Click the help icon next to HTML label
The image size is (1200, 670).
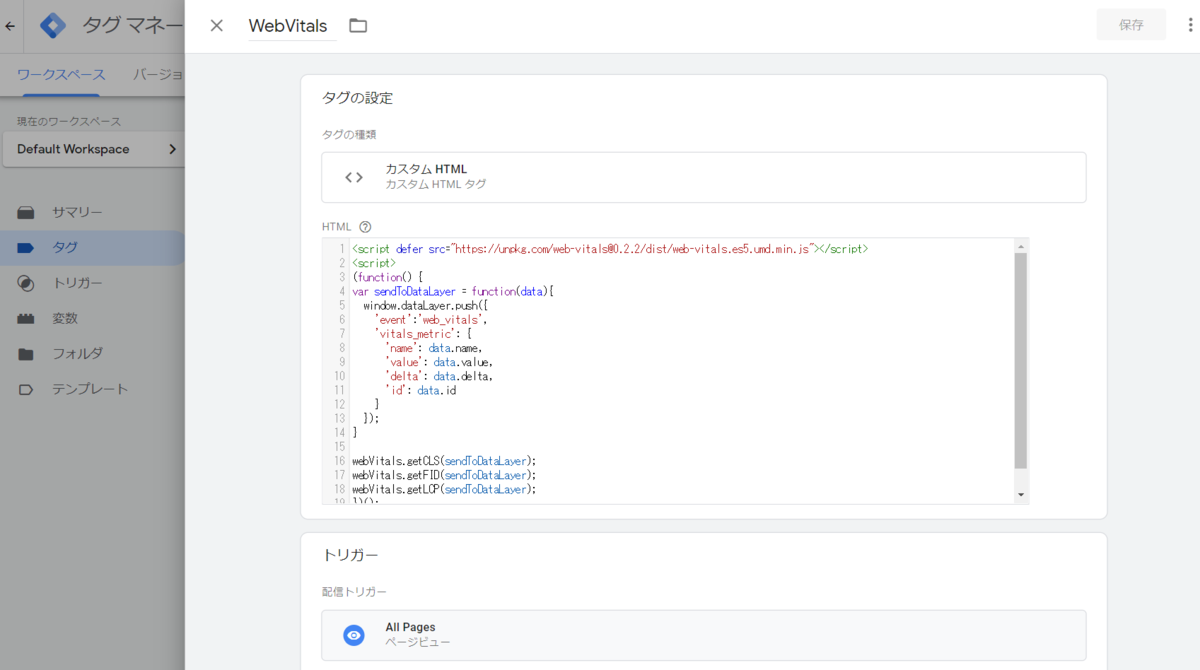coord(365,227)
